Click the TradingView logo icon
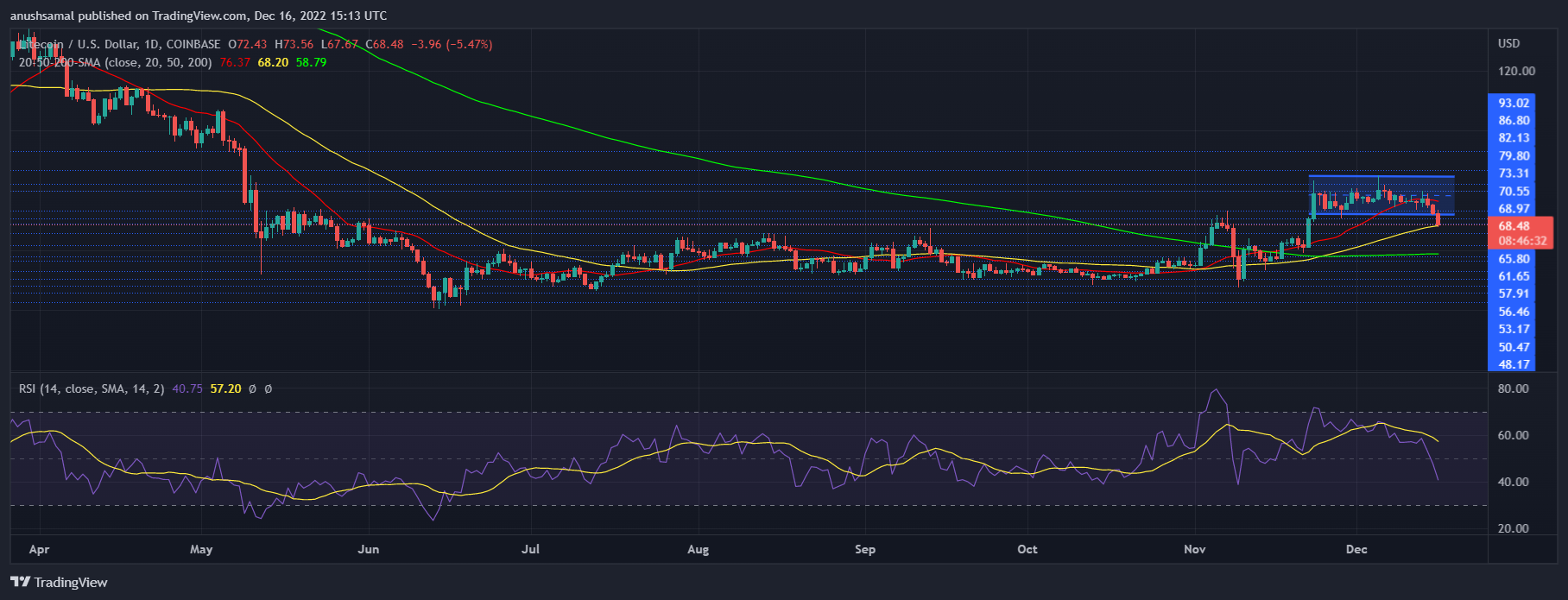 click(x=20, y=582)
